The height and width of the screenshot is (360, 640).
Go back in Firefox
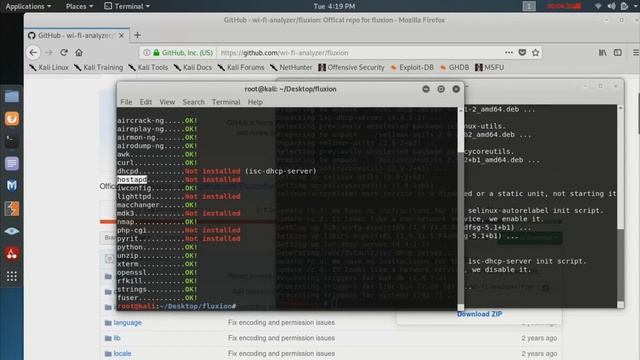tap(33, 52)
